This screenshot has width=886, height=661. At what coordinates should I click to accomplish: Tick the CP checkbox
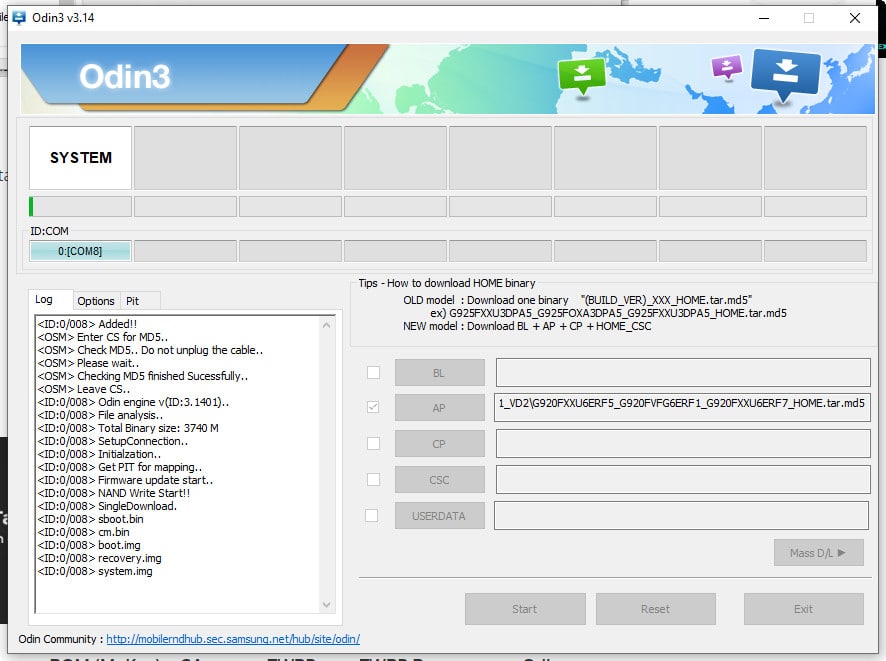[373, 443]
